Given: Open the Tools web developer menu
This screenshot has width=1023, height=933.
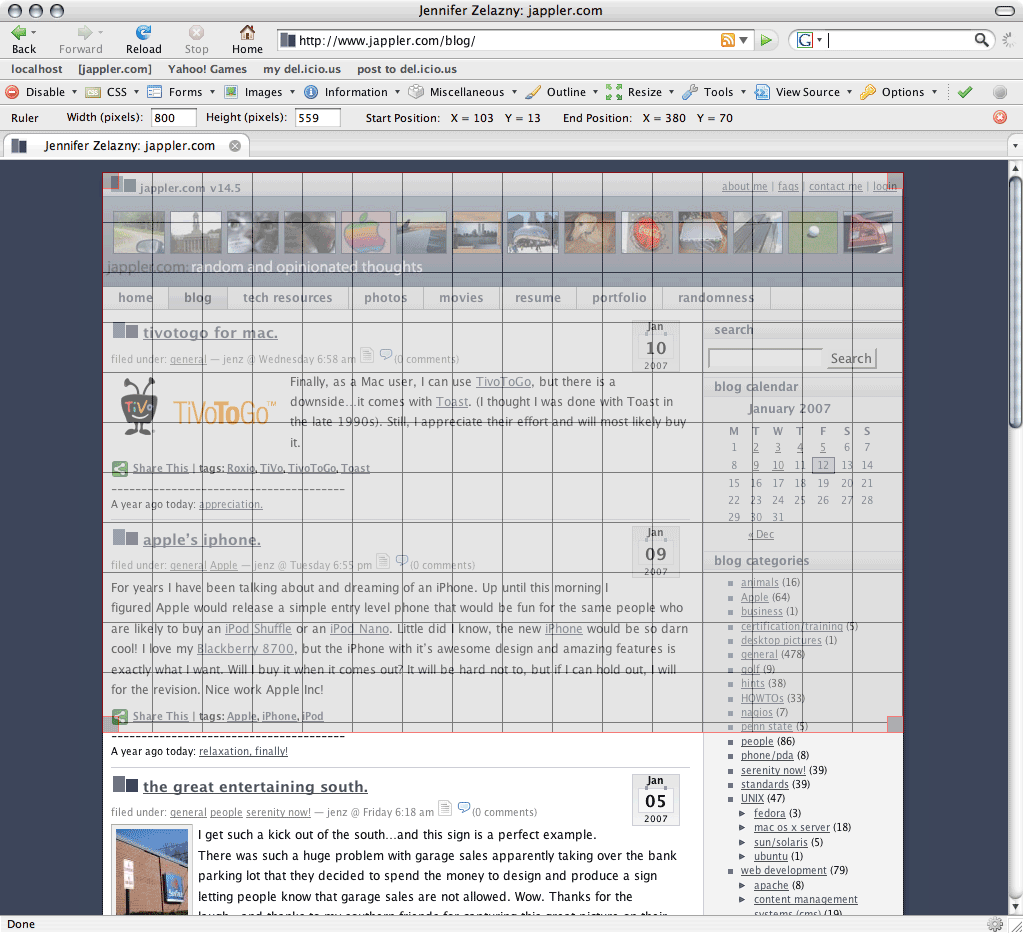Looking at the screenshot, I should (x=714, y=92).
